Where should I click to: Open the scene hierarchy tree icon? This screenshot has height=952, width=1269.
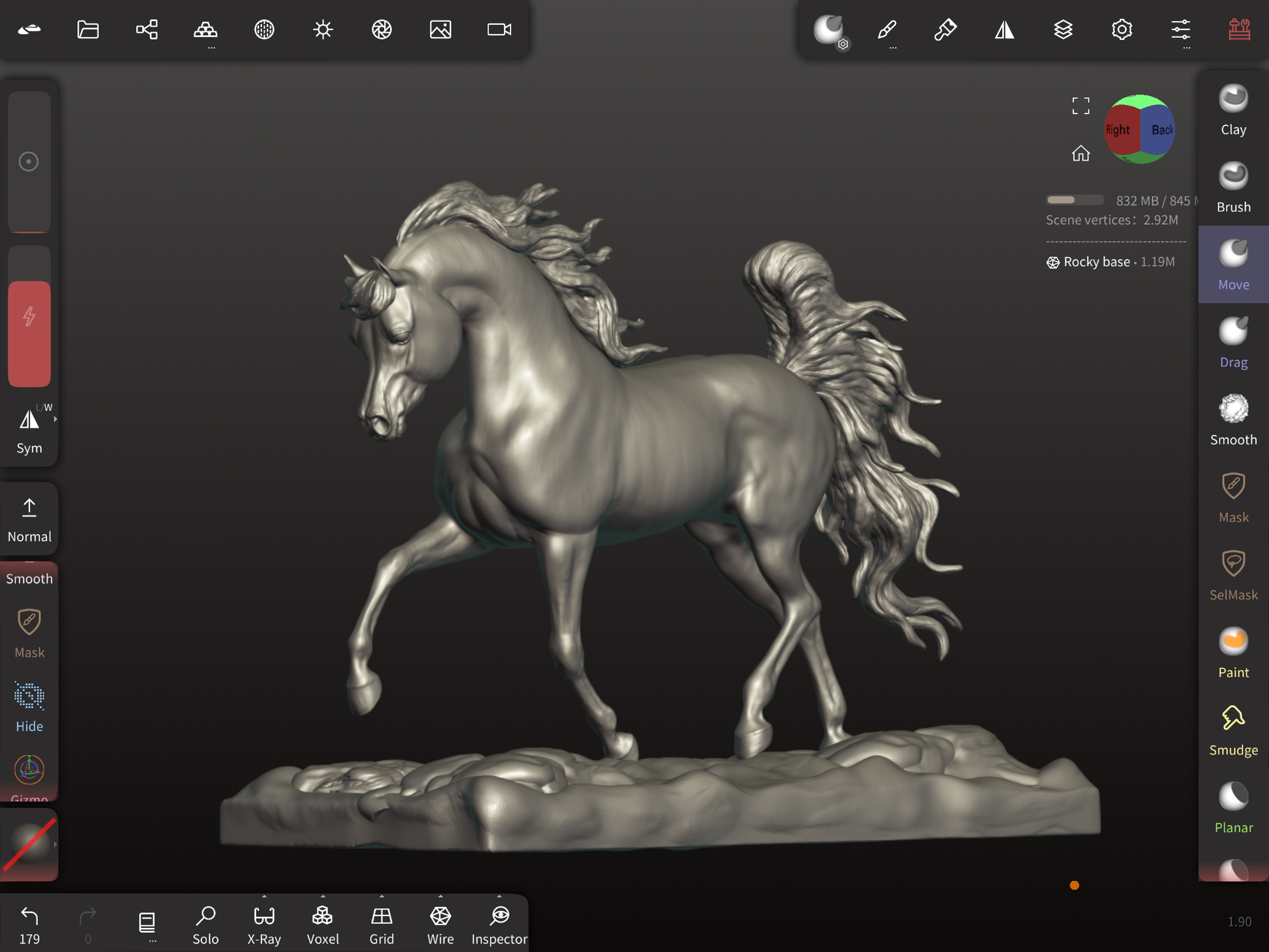(147, 29)
